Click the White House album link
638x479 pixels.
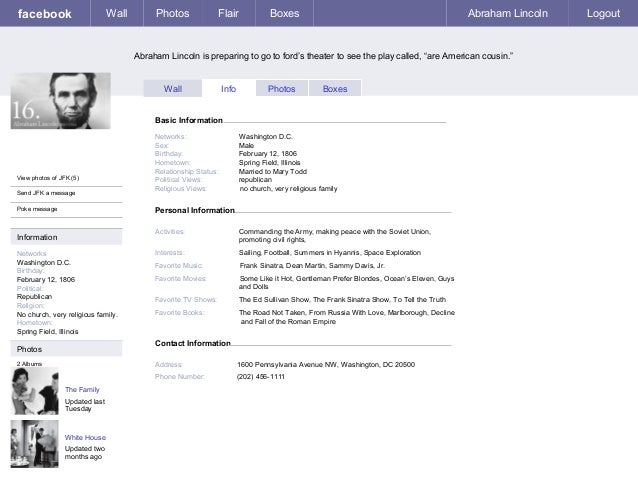85,437
